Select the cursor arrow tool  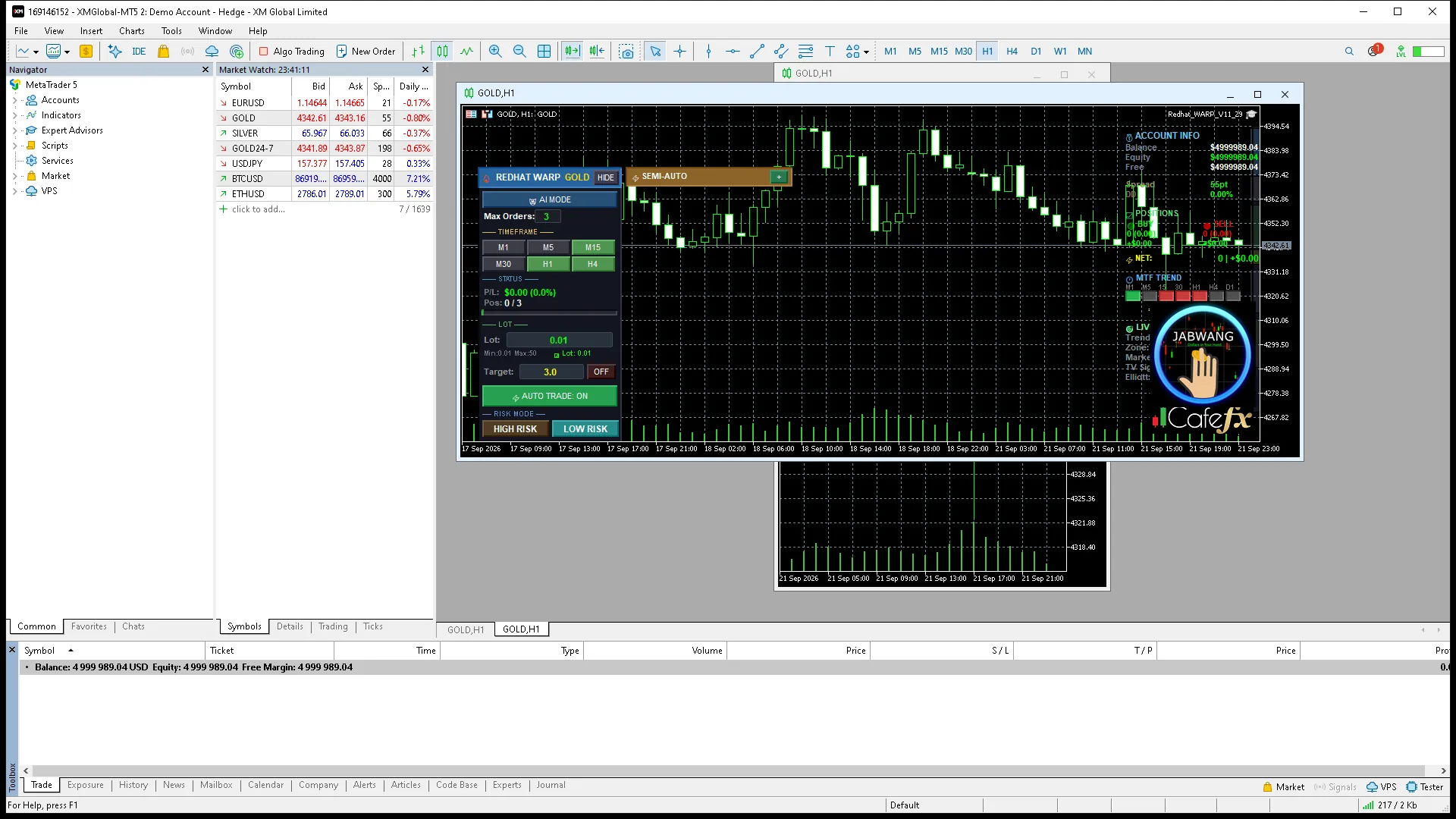pos(655,52)
